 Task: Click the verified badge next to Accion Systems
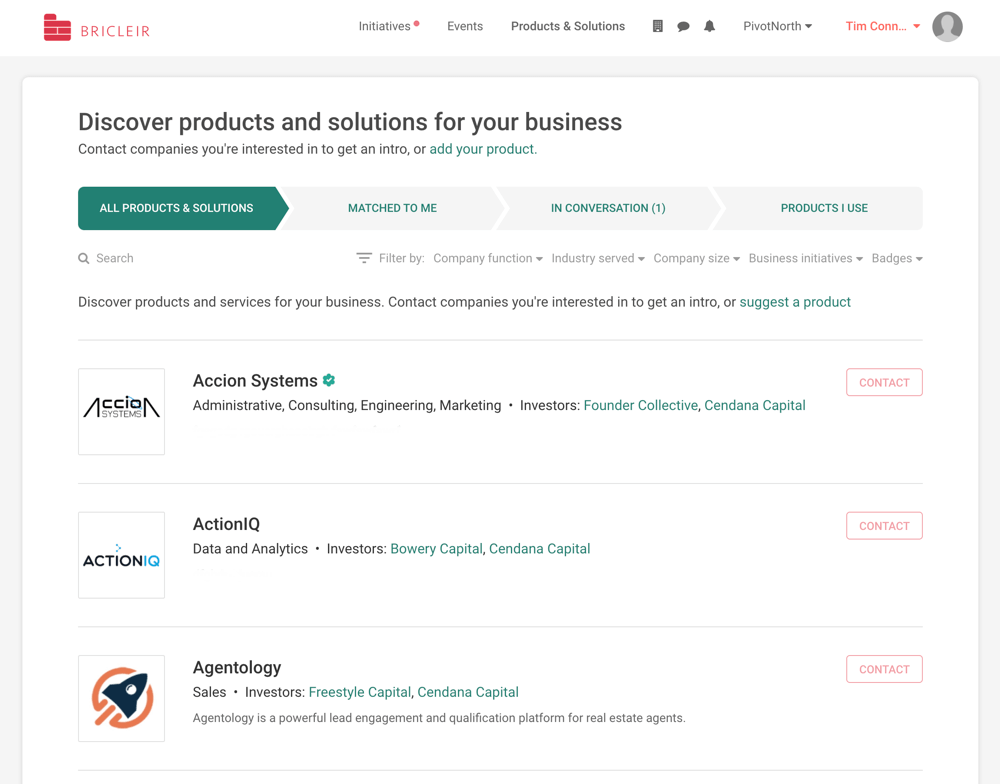(329, 380)
